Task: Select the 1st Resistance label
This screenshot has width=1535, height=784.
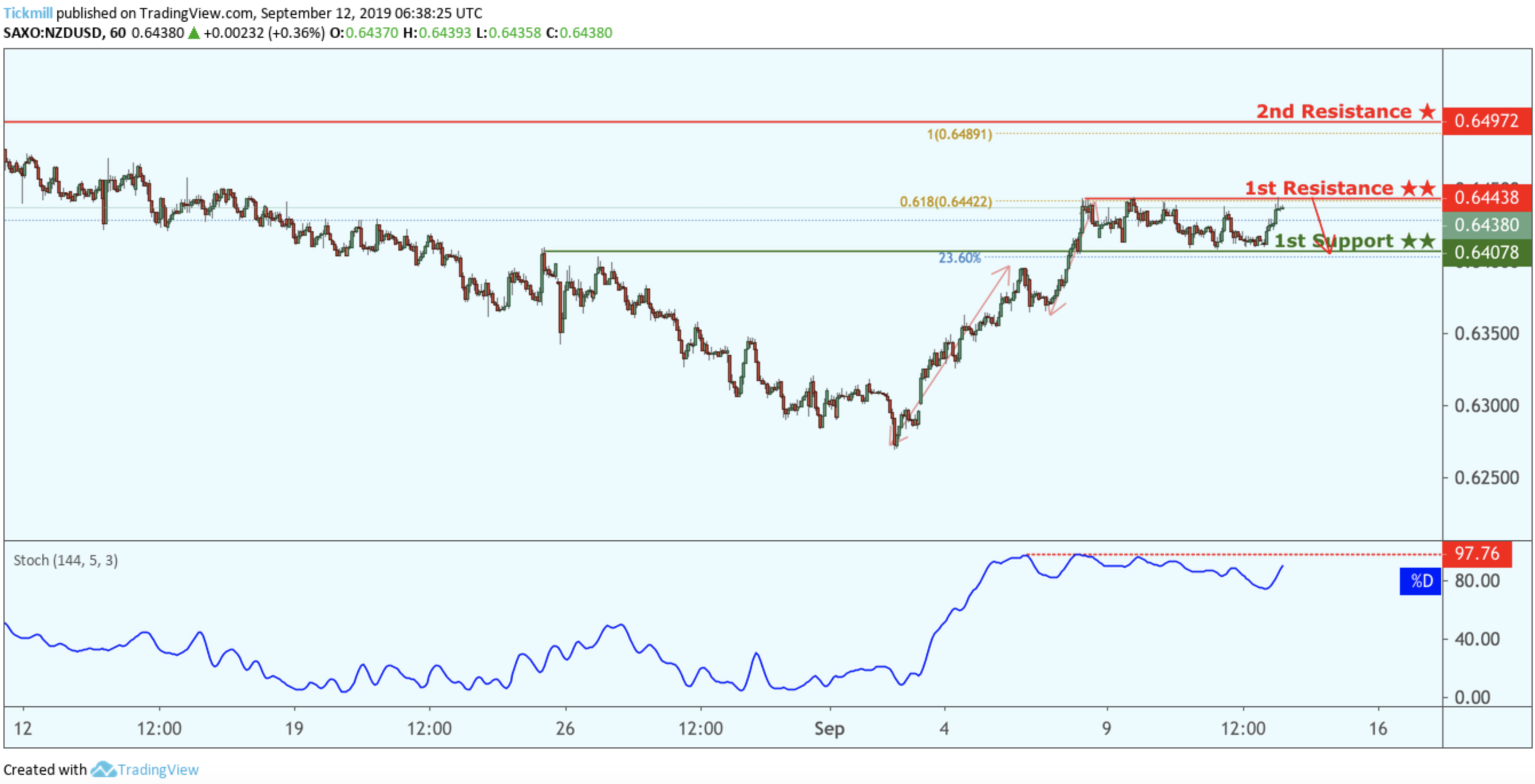Action: coord(1340,188)
